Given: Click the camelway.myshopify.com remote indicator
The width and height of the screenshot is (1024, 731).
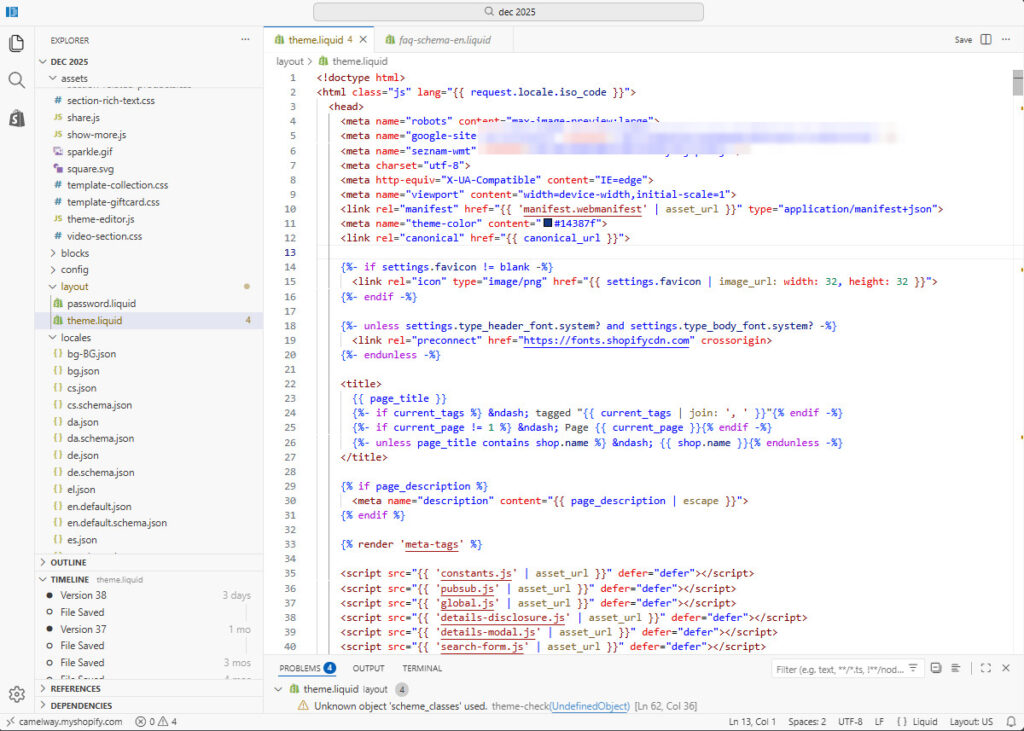Looking at the screenshot, I should coord(64,722).
